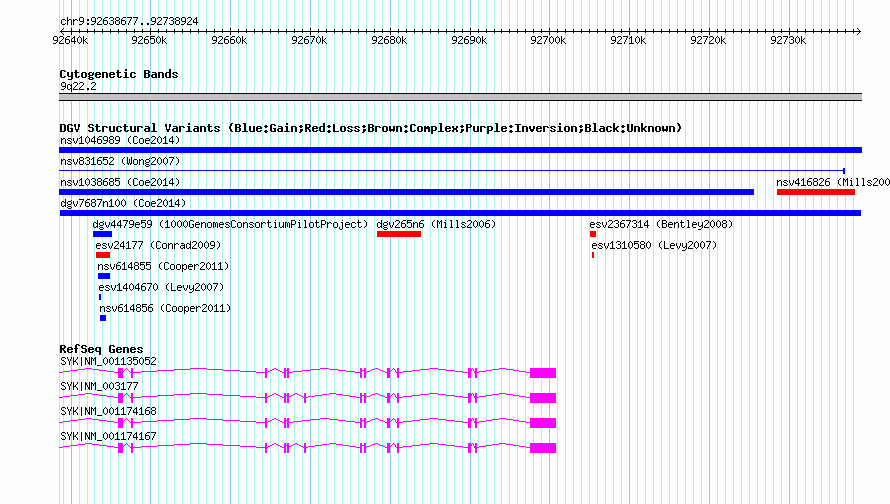
Task: Open esv24177 (Conrad2009) variant label
Action: (158, 245)
